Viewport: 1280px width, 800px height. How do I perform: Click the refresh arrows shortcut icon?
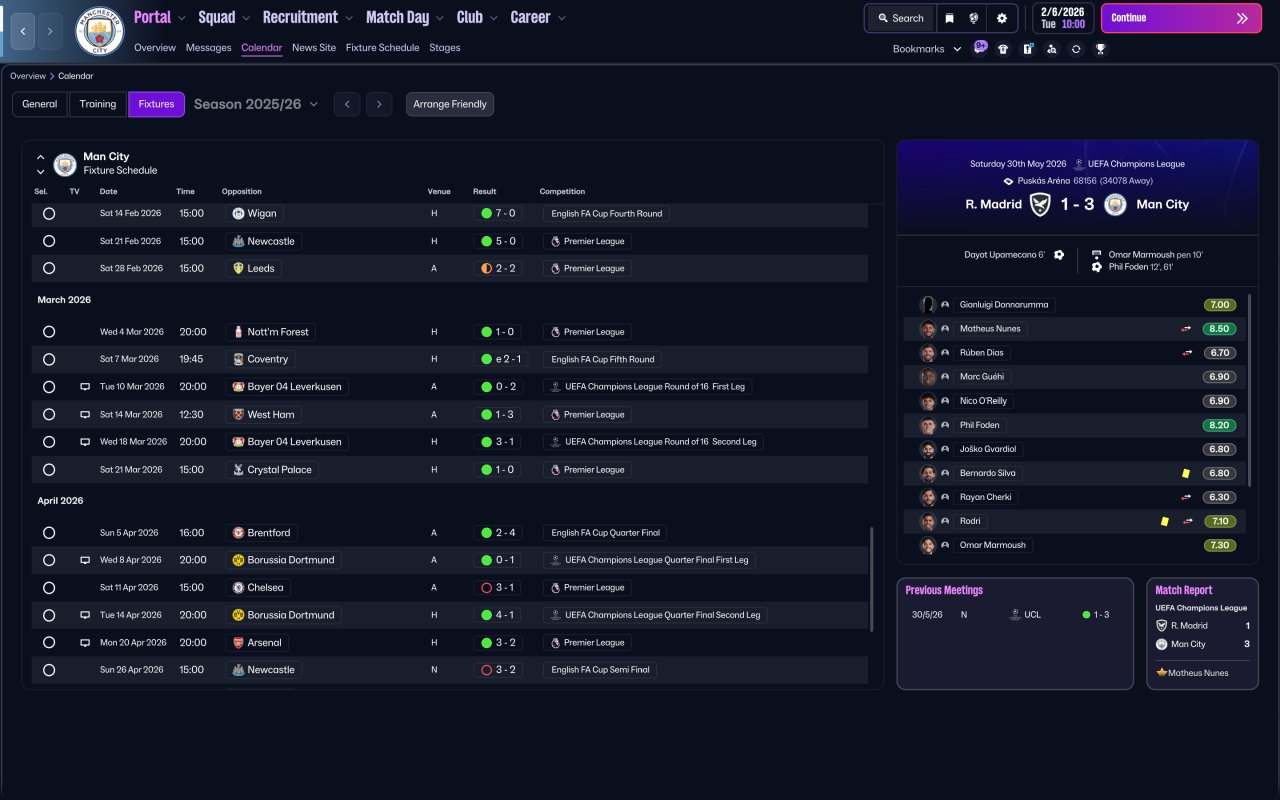pyautogui.click(x=1076, y=48)
